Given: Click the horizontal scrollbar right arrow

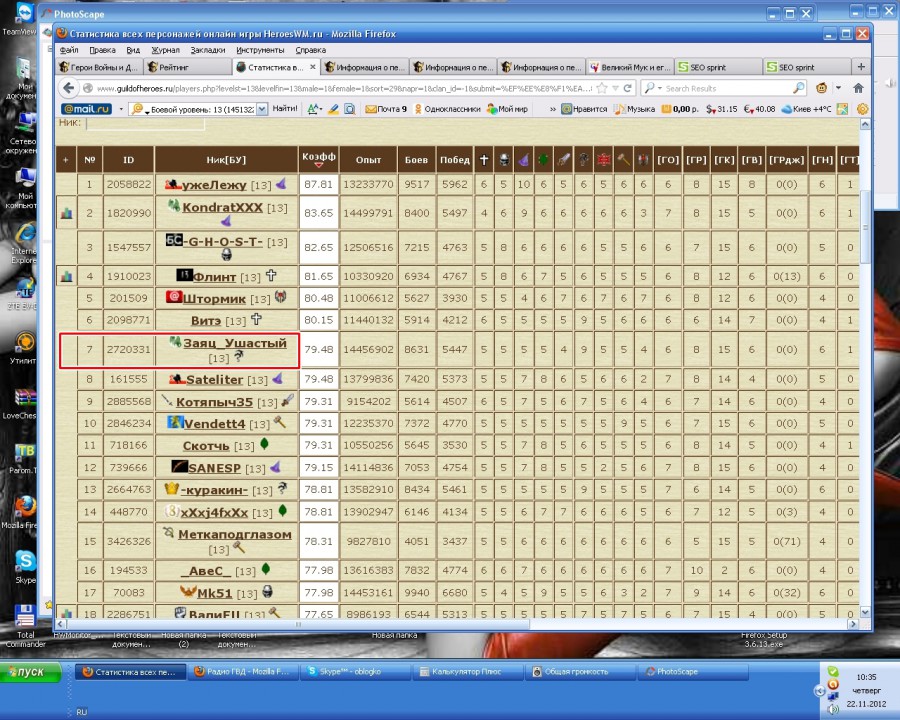Looking at the screenshot, I should (853, 624).
